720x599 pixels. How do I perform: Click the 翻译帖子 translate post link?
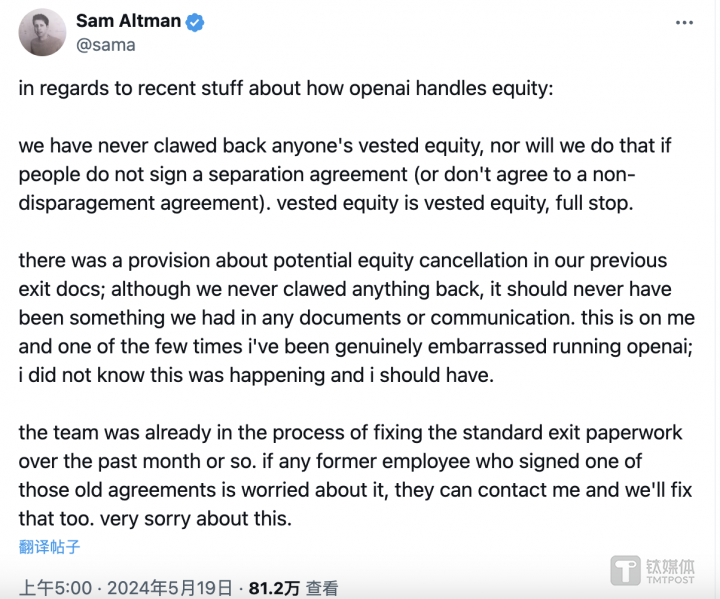point(49,546)
